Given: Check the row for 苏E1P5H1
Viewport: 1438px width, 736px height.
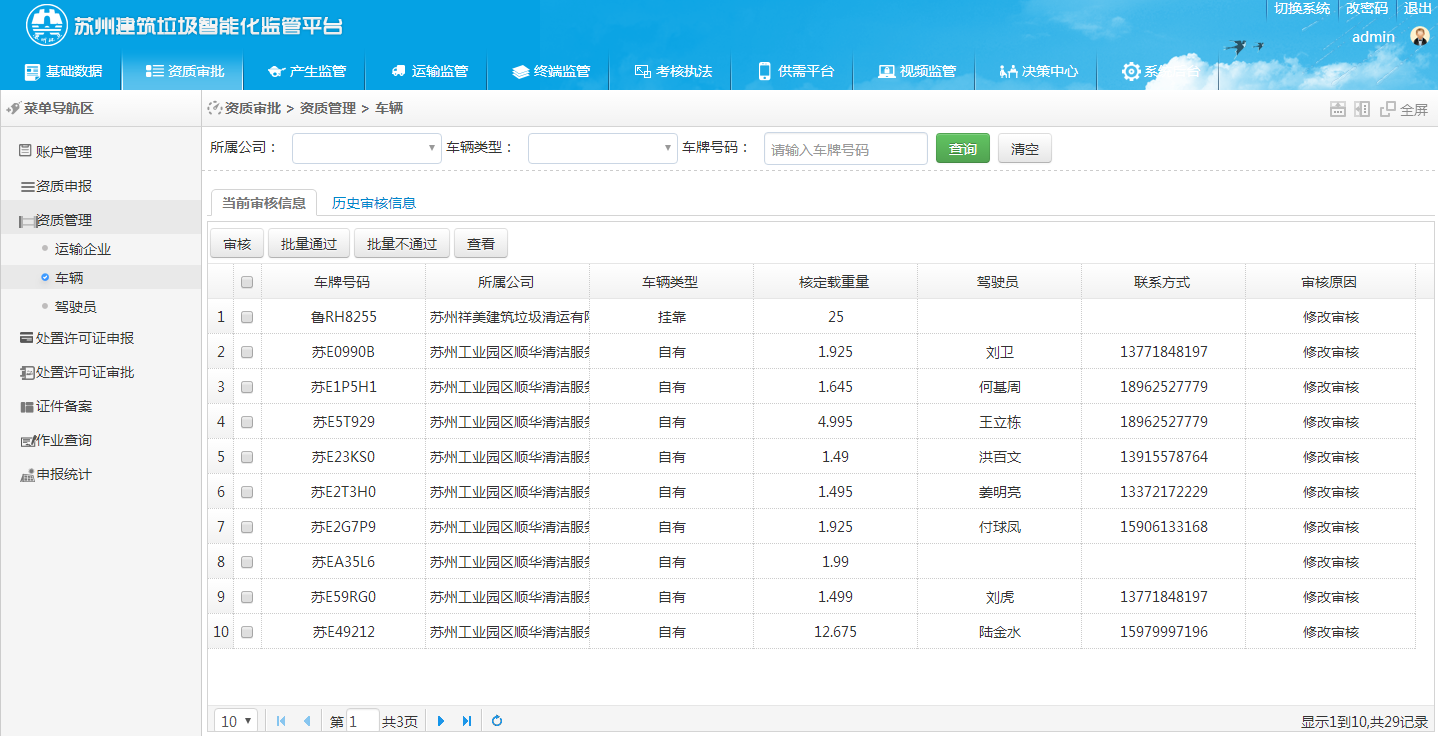Looking at the screenshot, I should click(247, 387).
